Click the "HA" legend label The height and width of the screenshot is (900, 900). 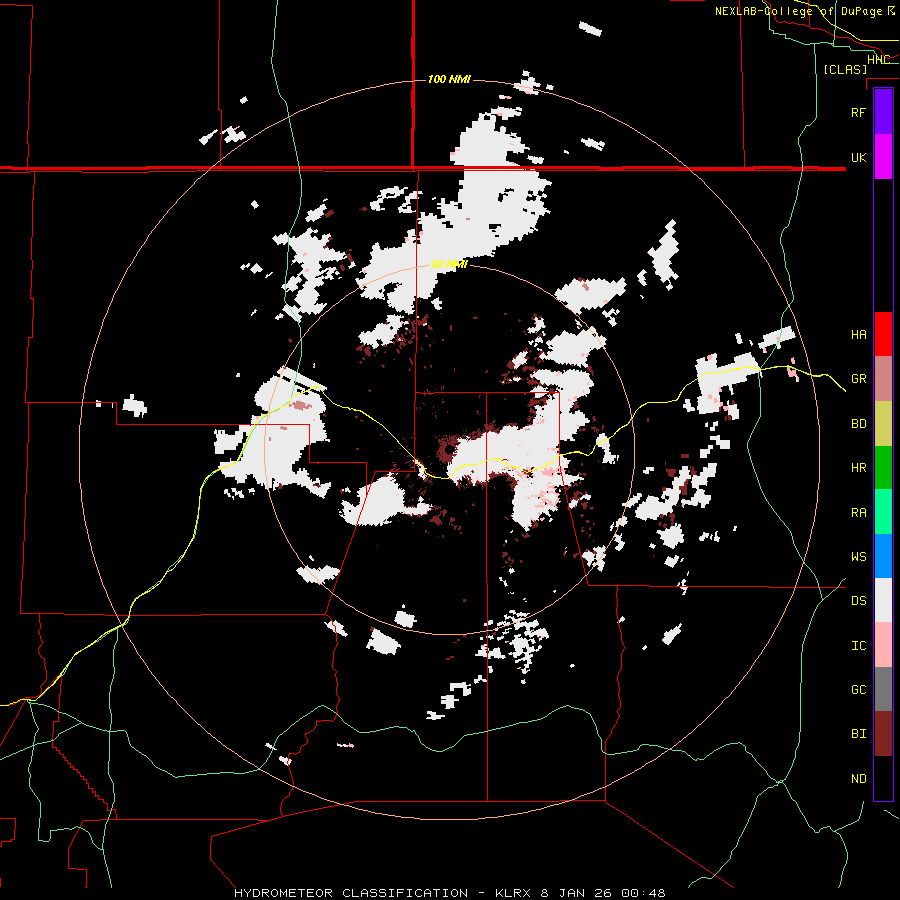[858, 335]
